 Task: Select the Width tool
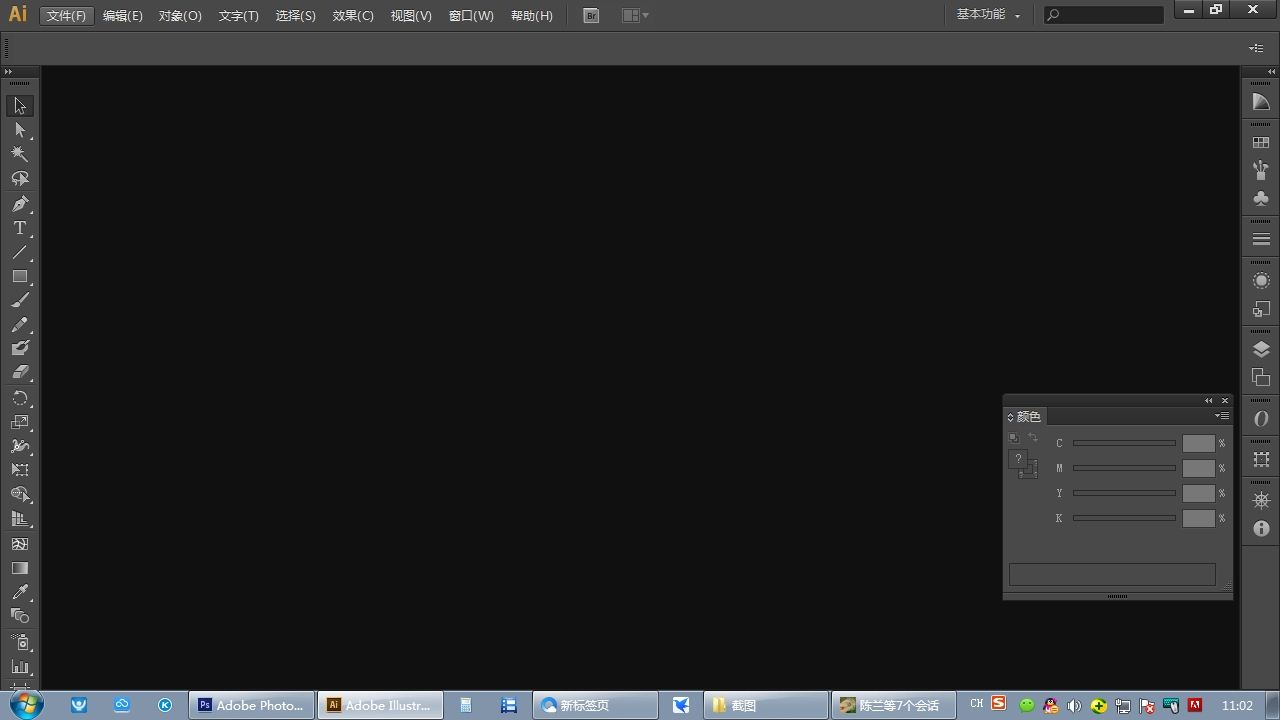click(20, 446)
